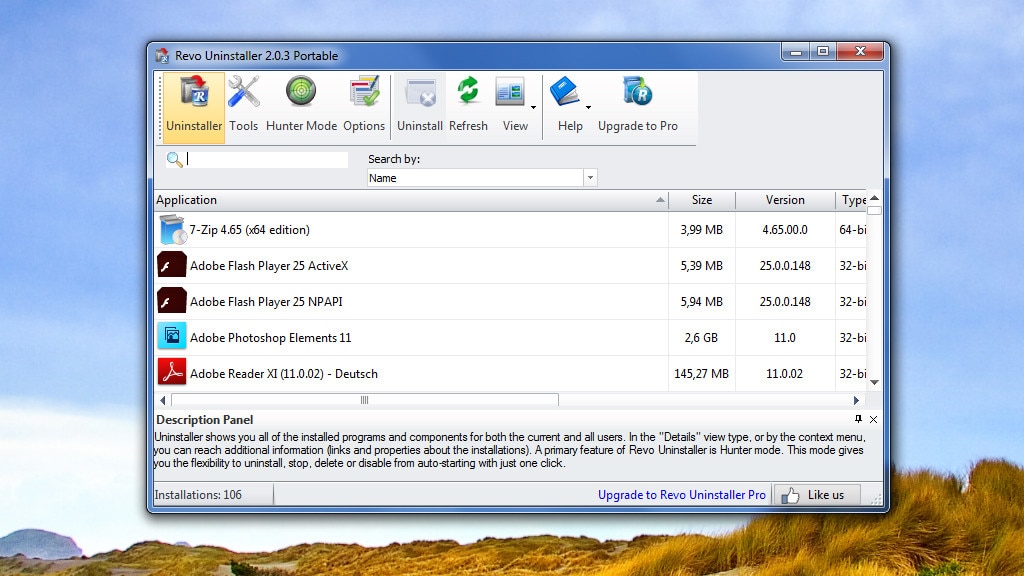Screen dimensions: 1024x576
Task: Click the "145,27 MB" size cell
Action: click(701, 374)
